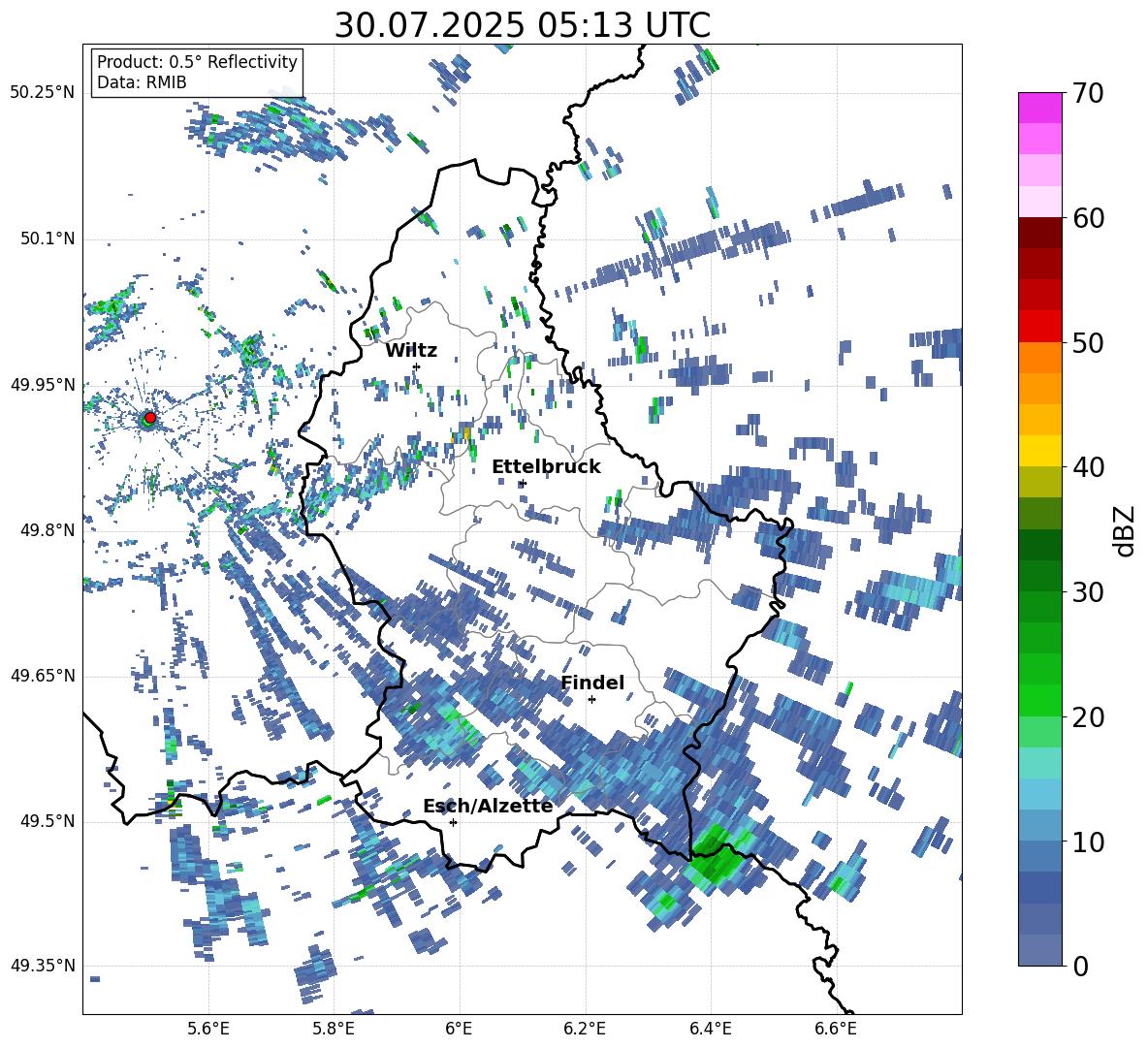Pick the bright green swatch at 20 dBZ
This screenshot has width=1148, height=1048.
tap(1039, 700)
